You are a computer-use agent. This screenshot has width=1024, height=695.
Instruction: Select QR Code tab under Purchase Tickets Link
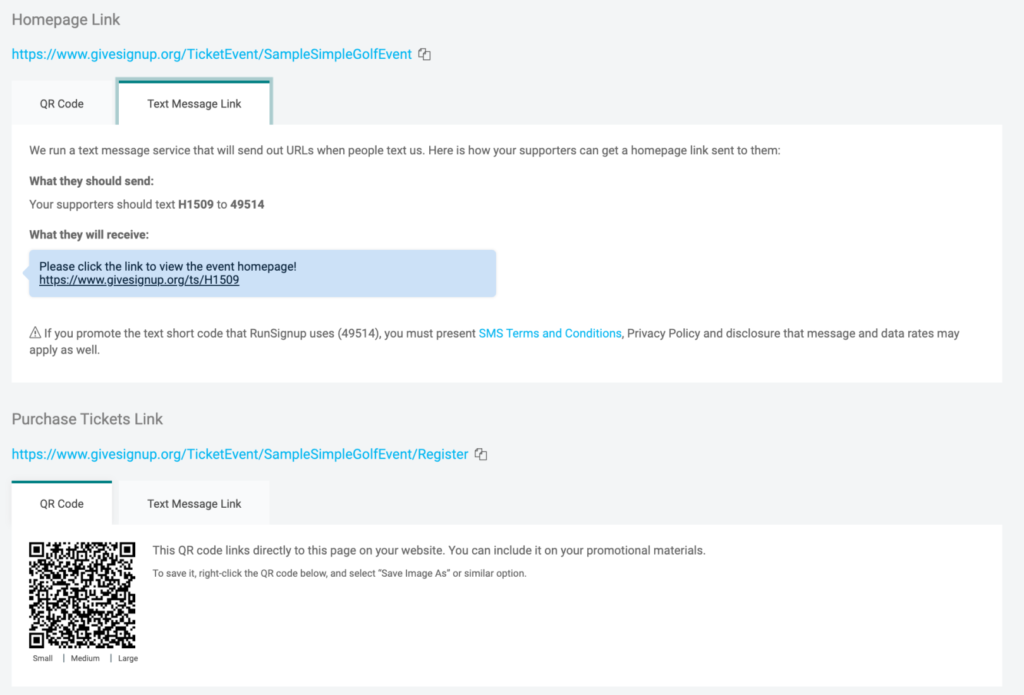pos(62,504)
